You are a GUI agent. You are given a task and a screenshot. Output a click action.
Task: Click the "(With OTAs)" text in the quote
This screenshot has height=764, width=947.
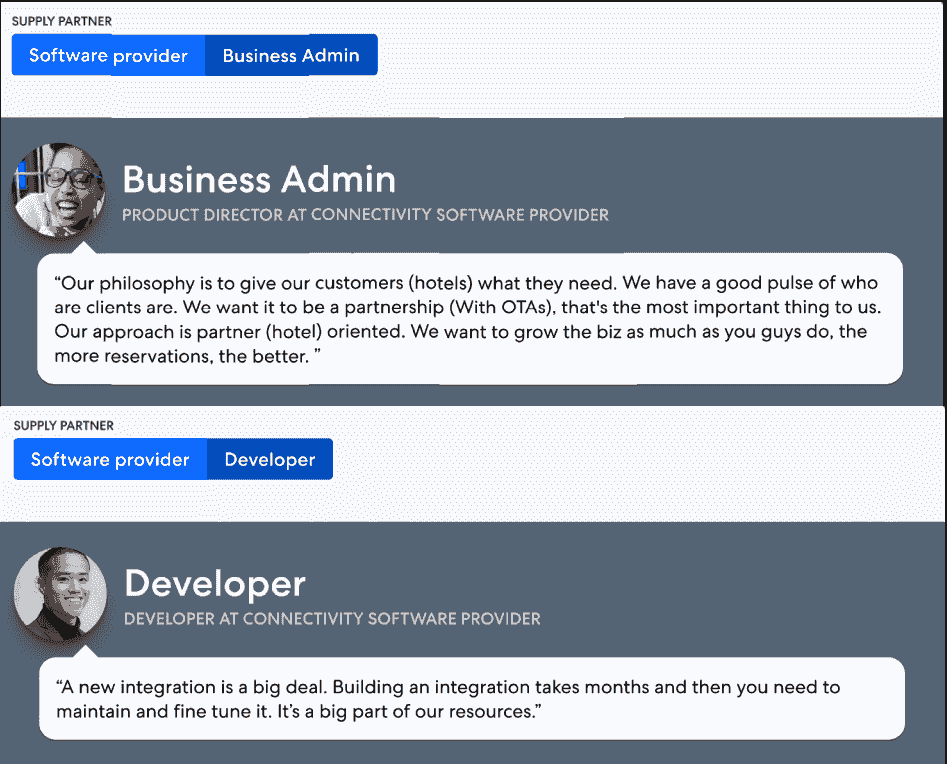coord(497,306)
